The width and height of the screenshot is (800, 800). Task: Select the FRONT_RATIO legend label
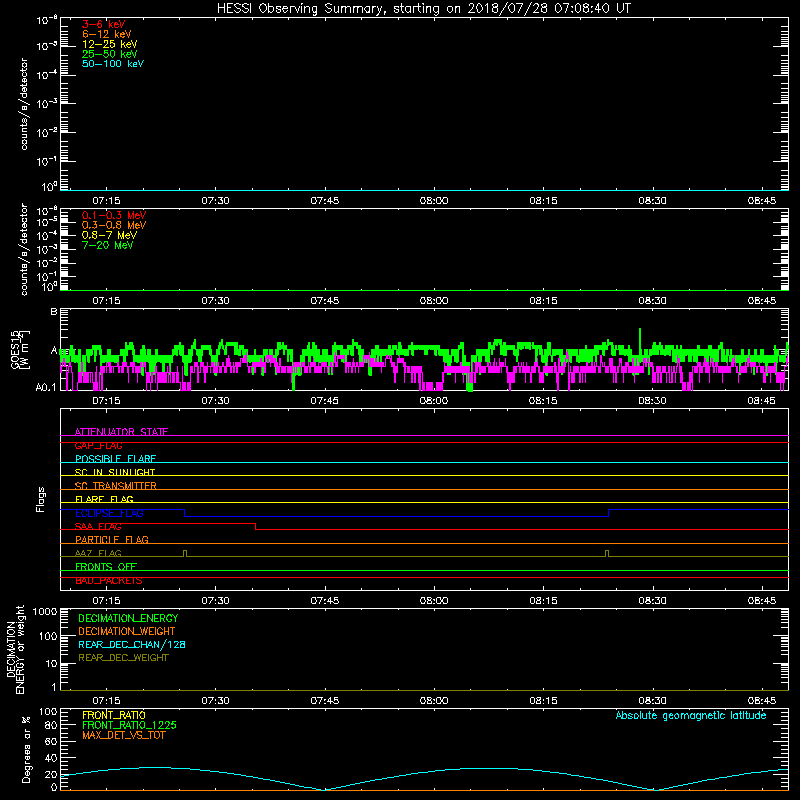(x=114, y=715)
